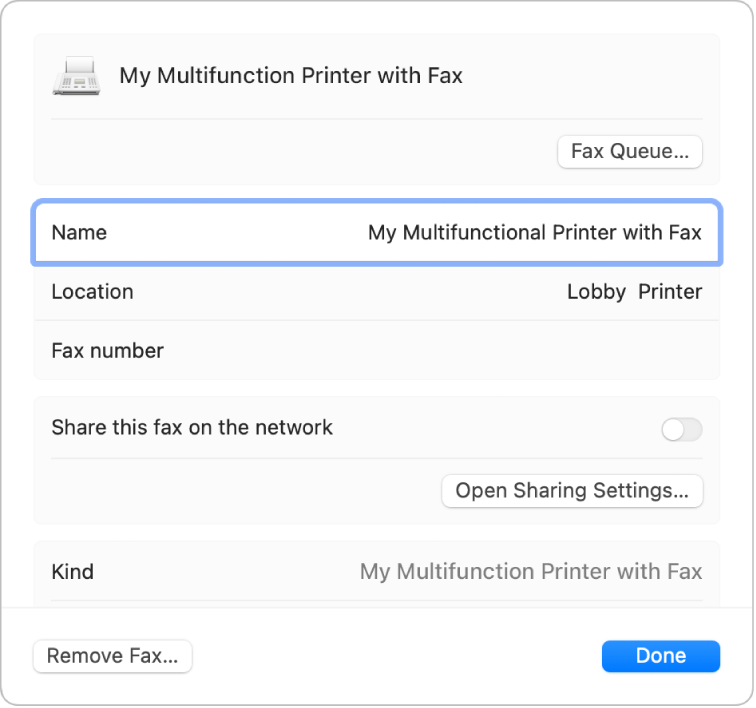Confirm with the Done button
Screen dimensions: 756x708
click(x=660, y=656)
